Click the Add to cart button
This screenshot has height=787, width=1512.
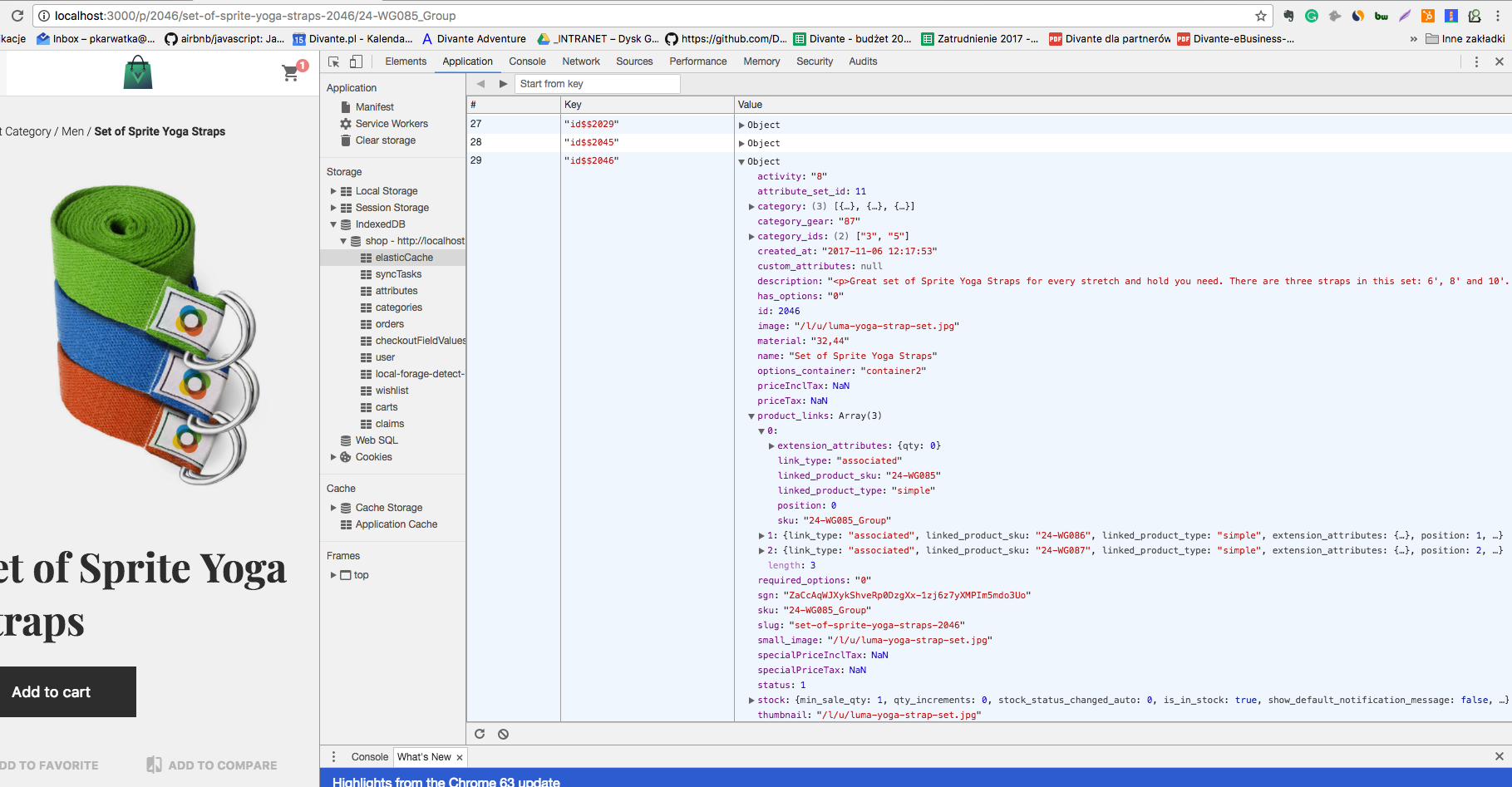coord(51,691)
